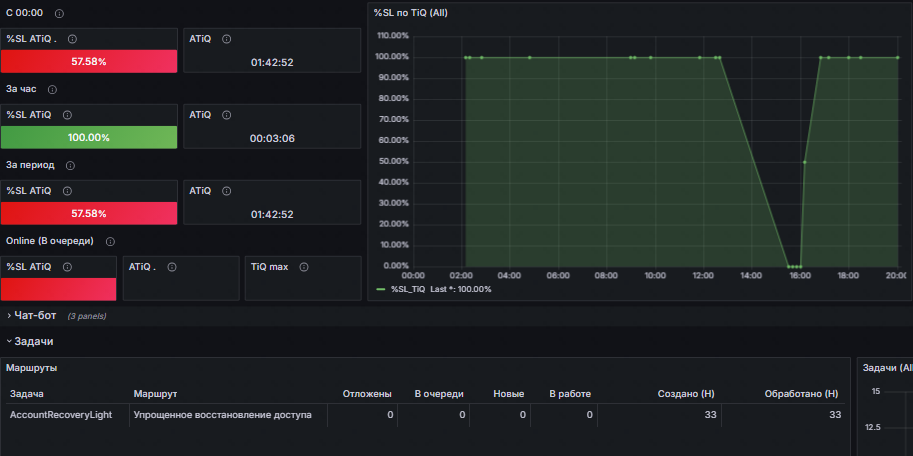
Task: Sort table by 'В очереди' column header
Action: (x=440, y=394)
